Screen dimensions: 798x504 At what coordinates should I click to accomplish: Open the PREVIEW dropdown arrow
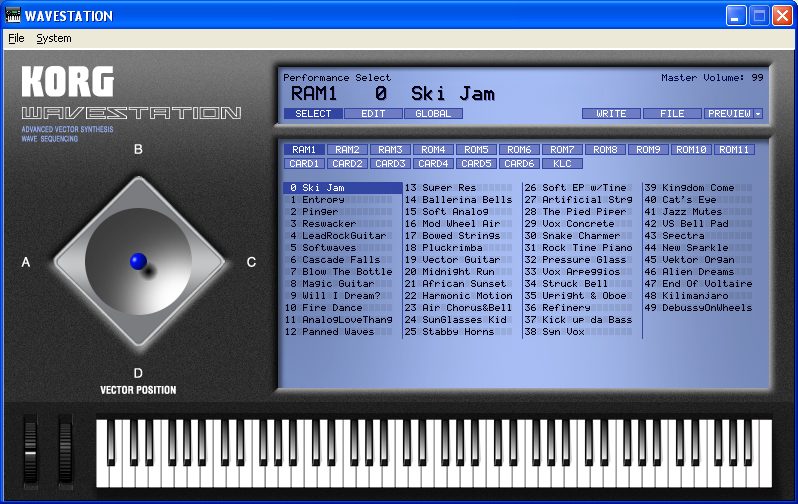758,114
